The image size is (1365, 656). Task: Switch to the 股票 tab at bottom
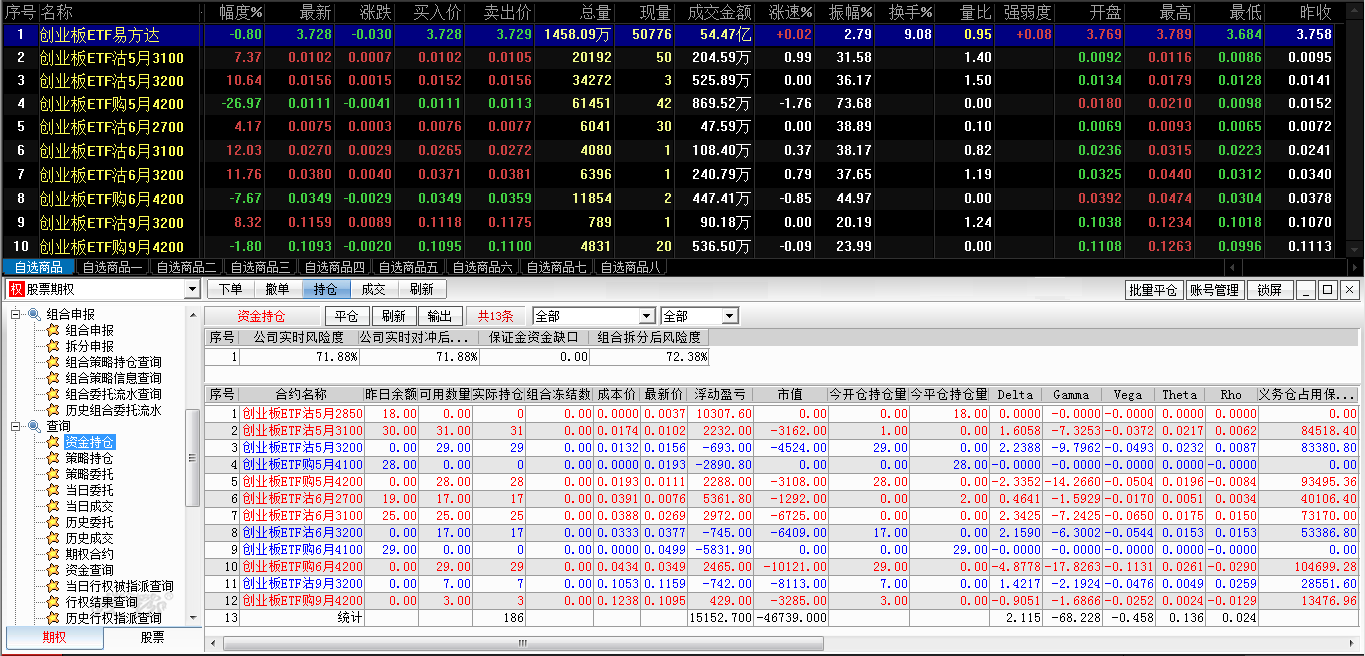[x=152, y=638]
